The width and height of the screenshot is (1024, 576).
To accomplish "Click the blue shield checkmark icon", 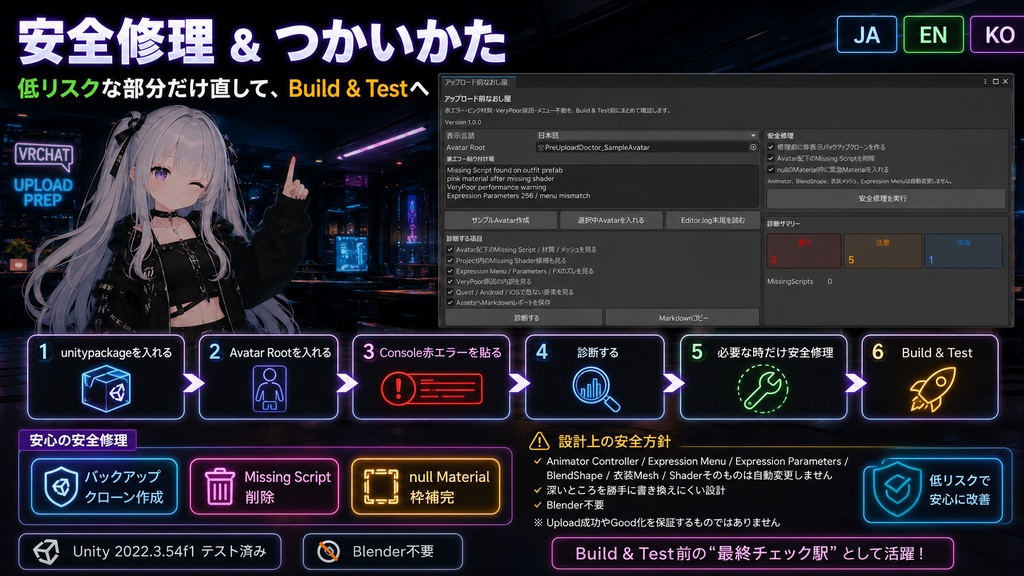I will (897, 488).
